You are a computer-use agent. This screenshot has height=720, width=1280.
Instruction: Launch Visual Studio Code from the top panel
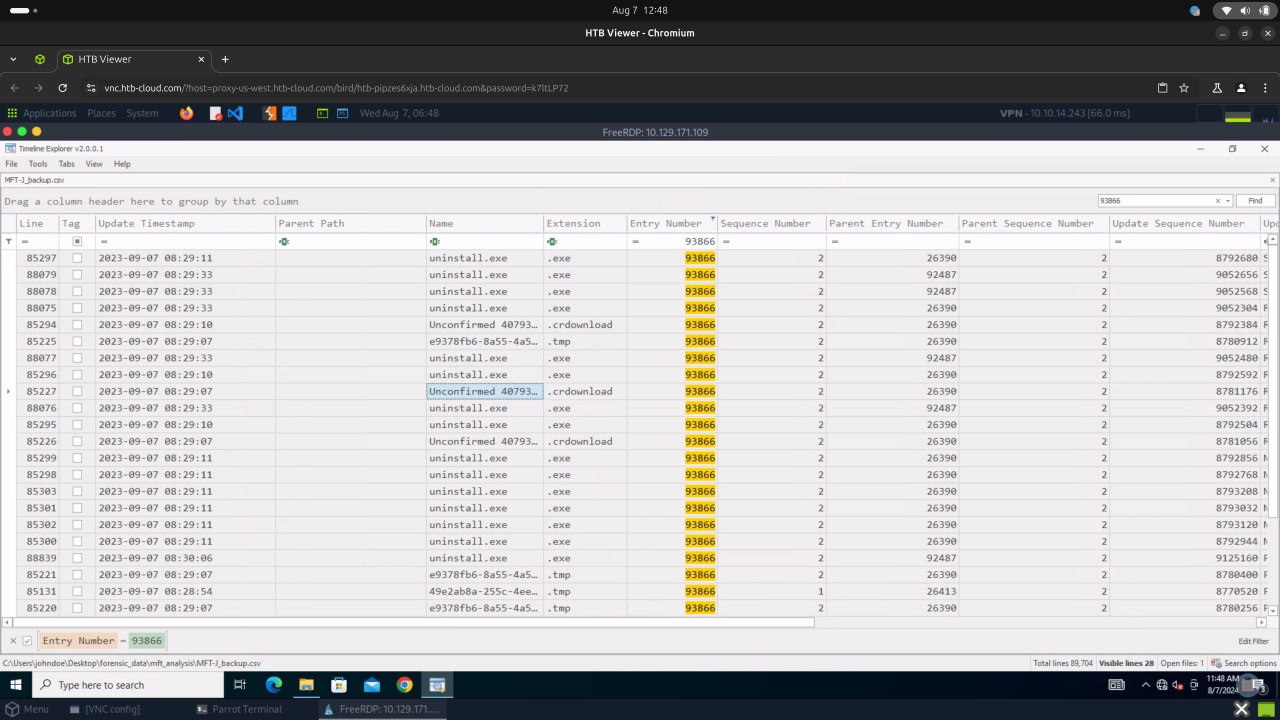point(235,113)
